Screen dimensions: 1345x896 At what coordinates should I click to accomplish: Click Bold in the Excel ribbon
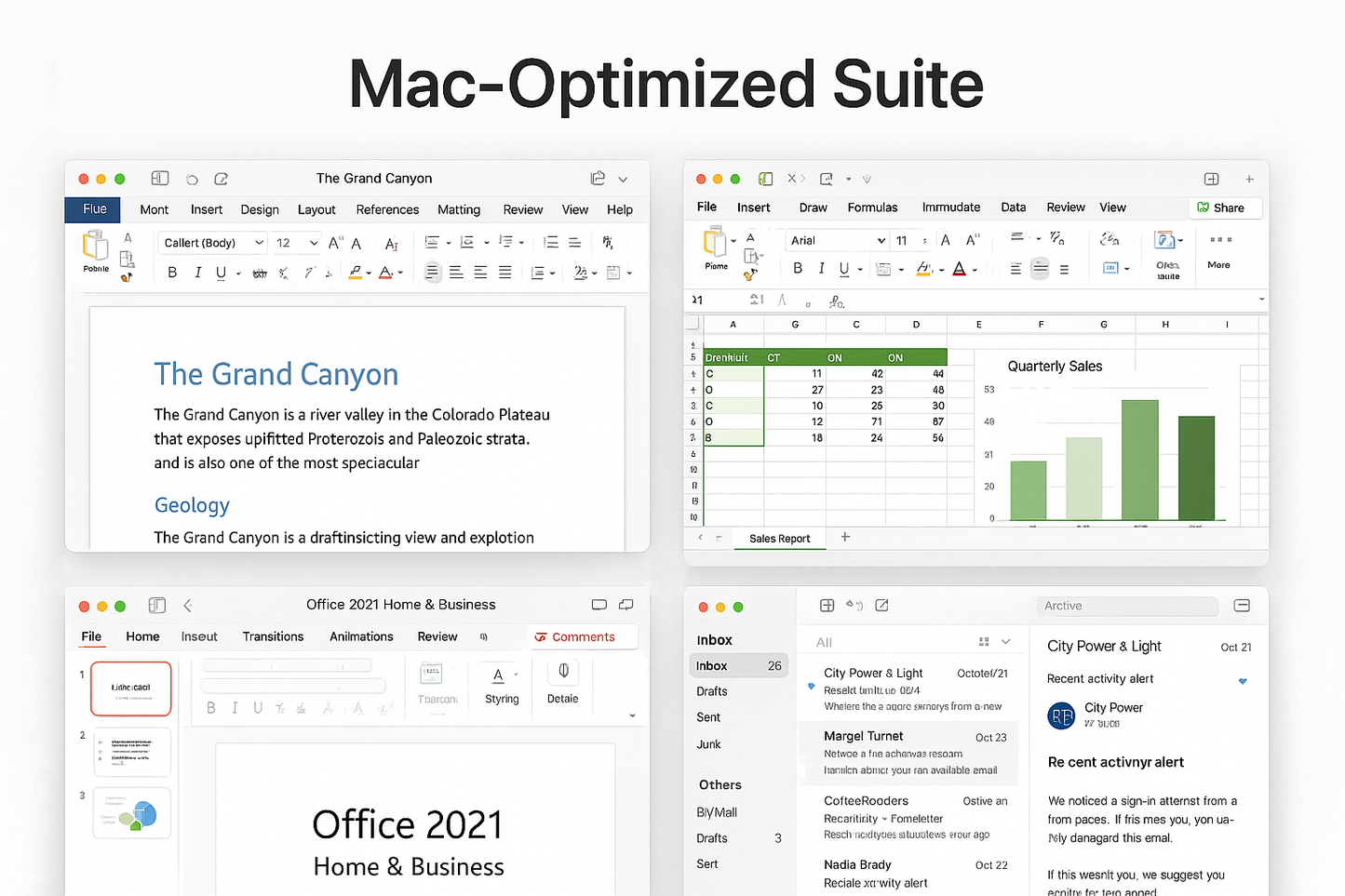(798, 268)
